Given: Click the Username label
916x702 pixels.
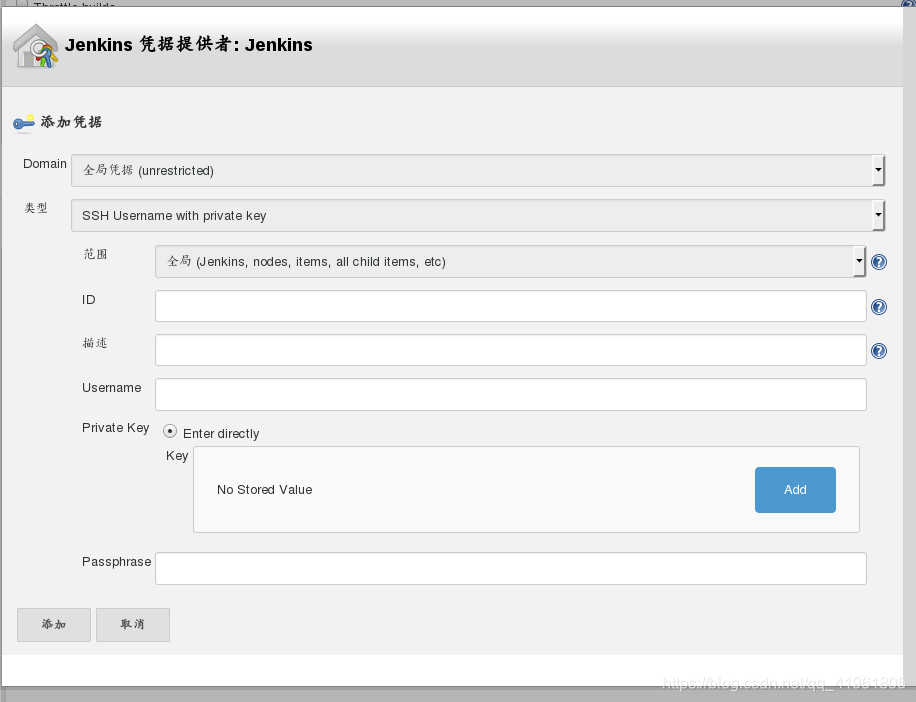Looking at the screenshot, I should pos(112,388).
